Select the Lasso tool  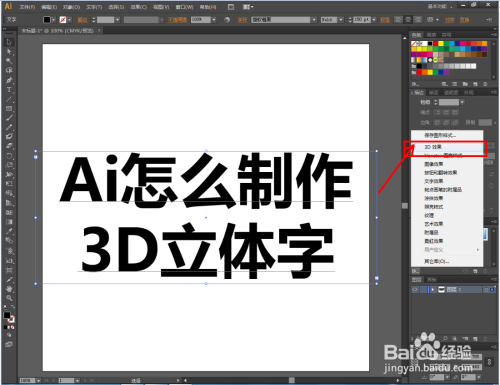click(9, 70)
